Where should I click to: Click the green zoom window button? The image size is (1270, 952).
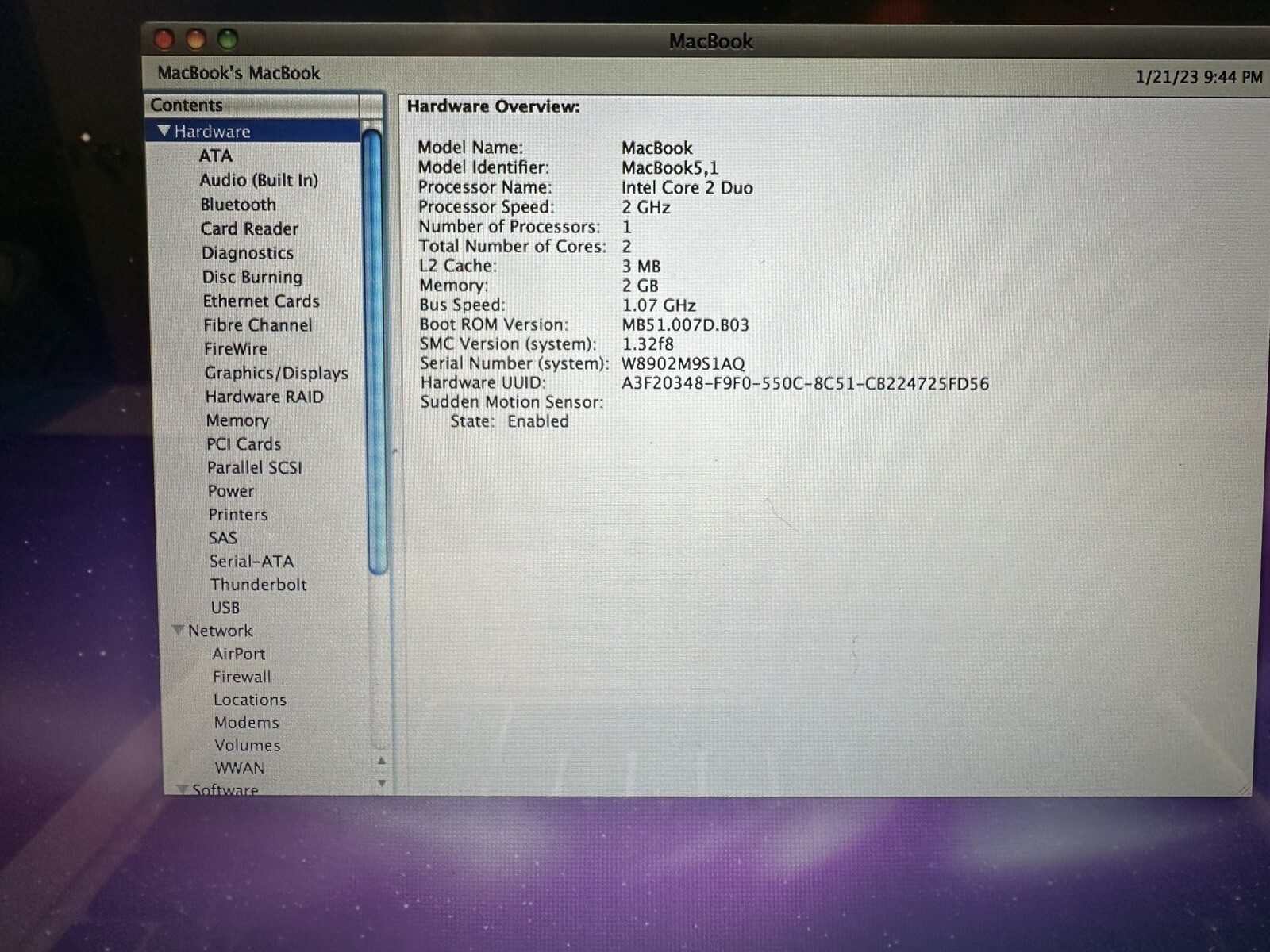(228, 39)
